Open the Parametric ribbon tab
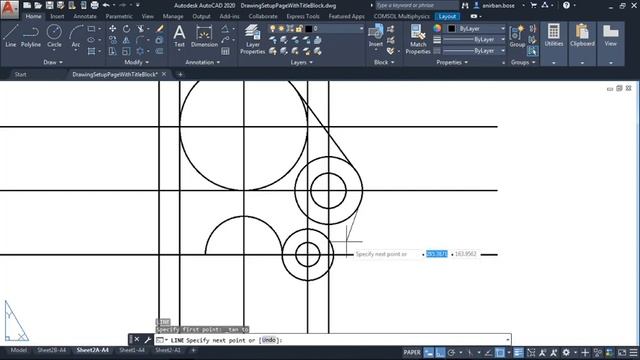The height and width of the screenshot is (360, 640). pos(119,16)
